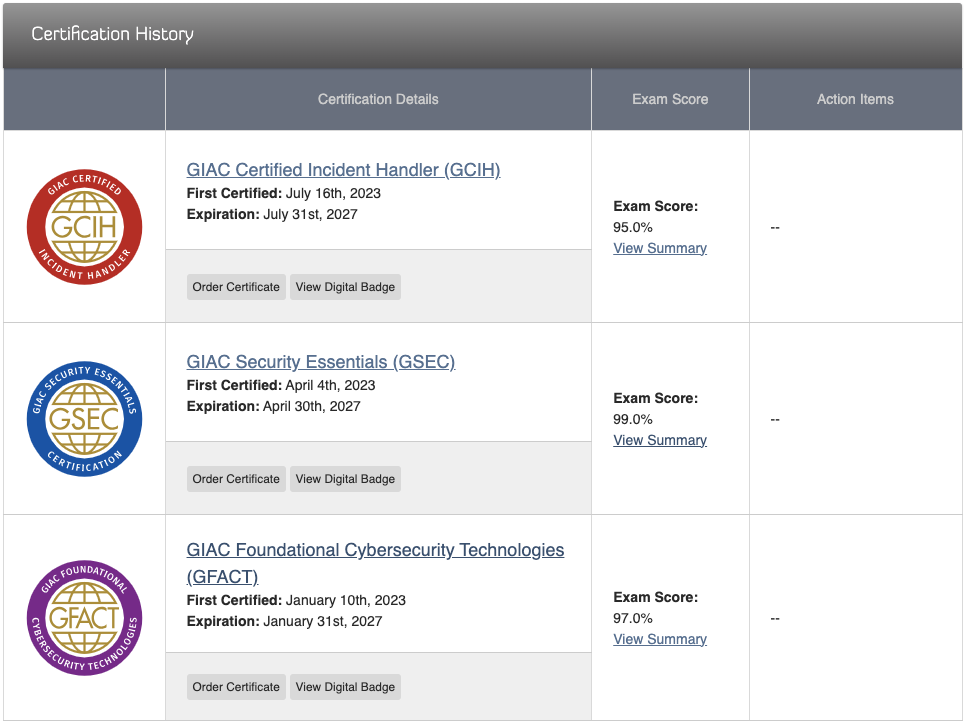View Digital Badge for GCIH

(x=345, y=287)
